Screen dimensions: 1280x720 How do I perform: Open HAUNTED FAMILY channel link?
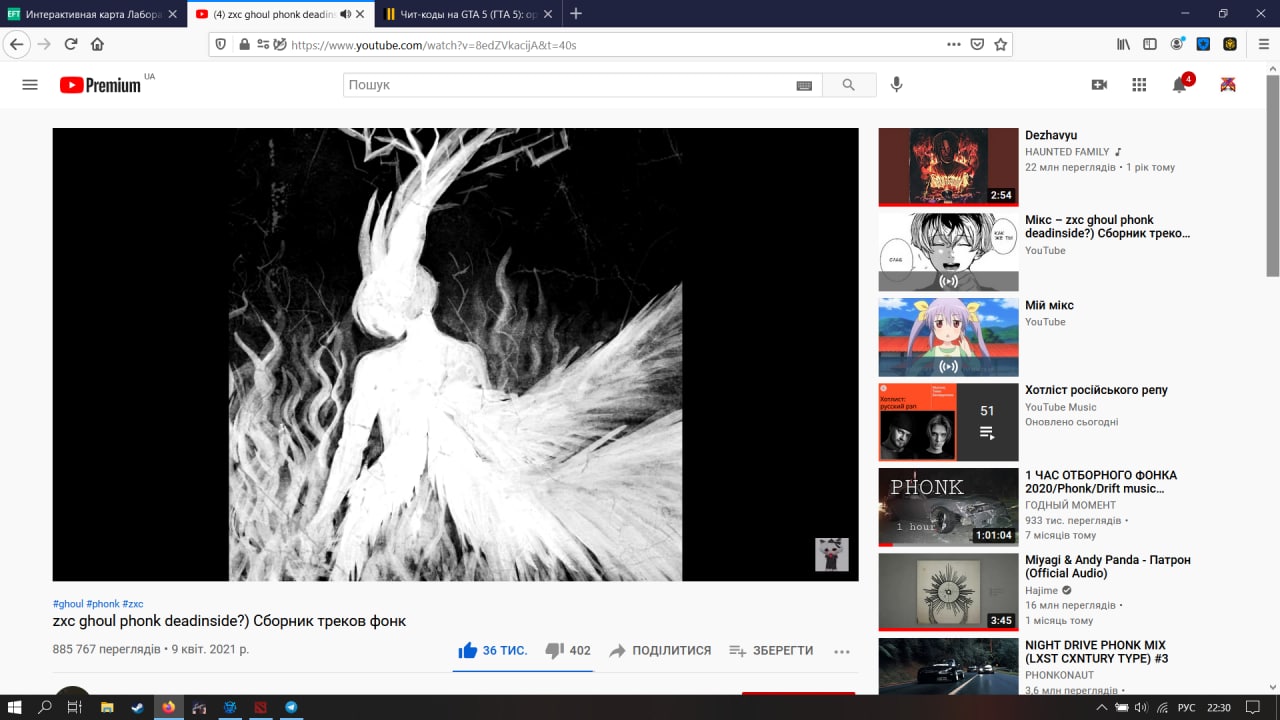point(1067,152)
